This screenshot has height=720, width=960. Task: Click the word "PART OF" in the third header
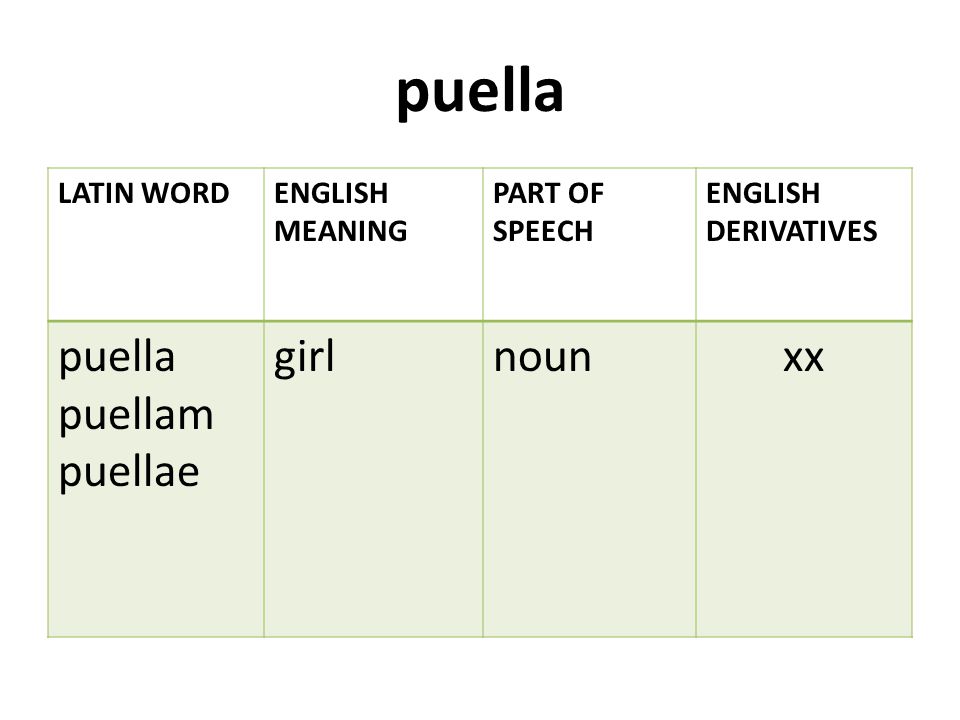(x=549, y=193)
